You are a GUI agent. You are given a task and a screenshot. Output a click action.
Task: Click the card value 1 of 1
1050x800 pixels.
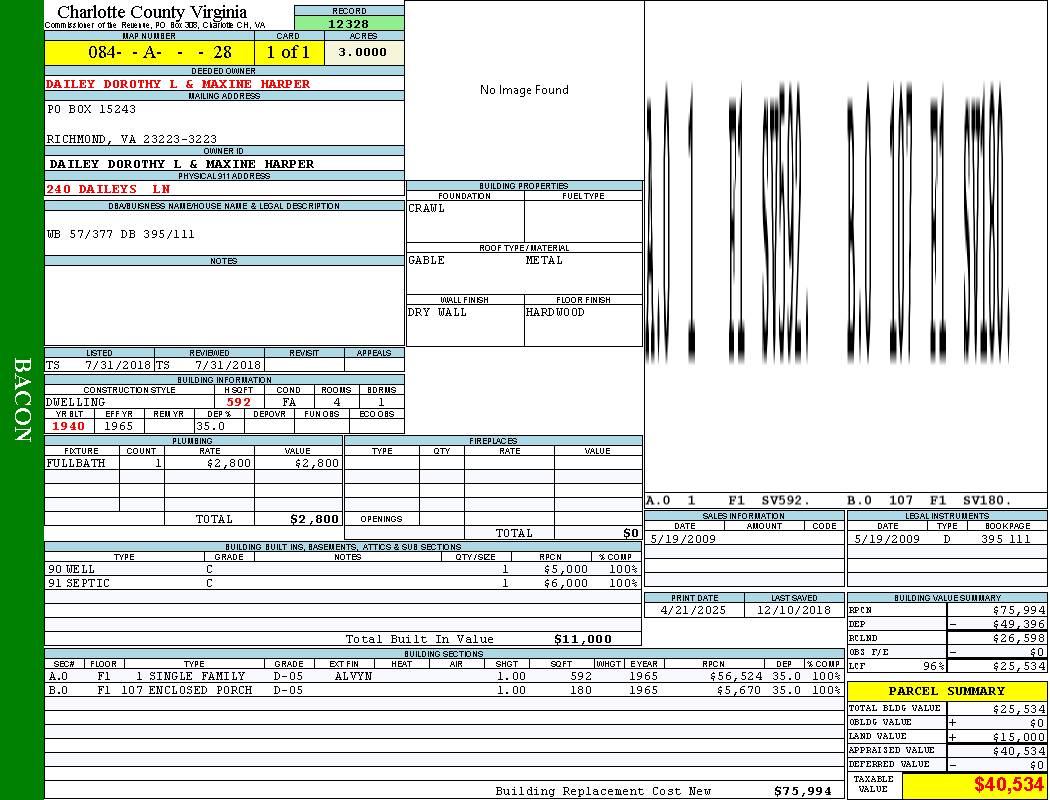coord(288,52)
